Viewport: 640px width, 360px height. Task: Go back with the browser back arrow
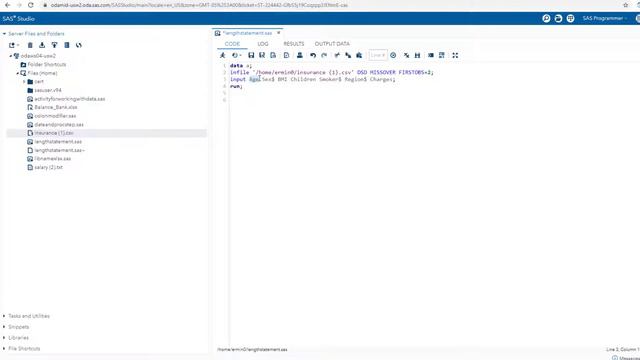coord(7,5)
